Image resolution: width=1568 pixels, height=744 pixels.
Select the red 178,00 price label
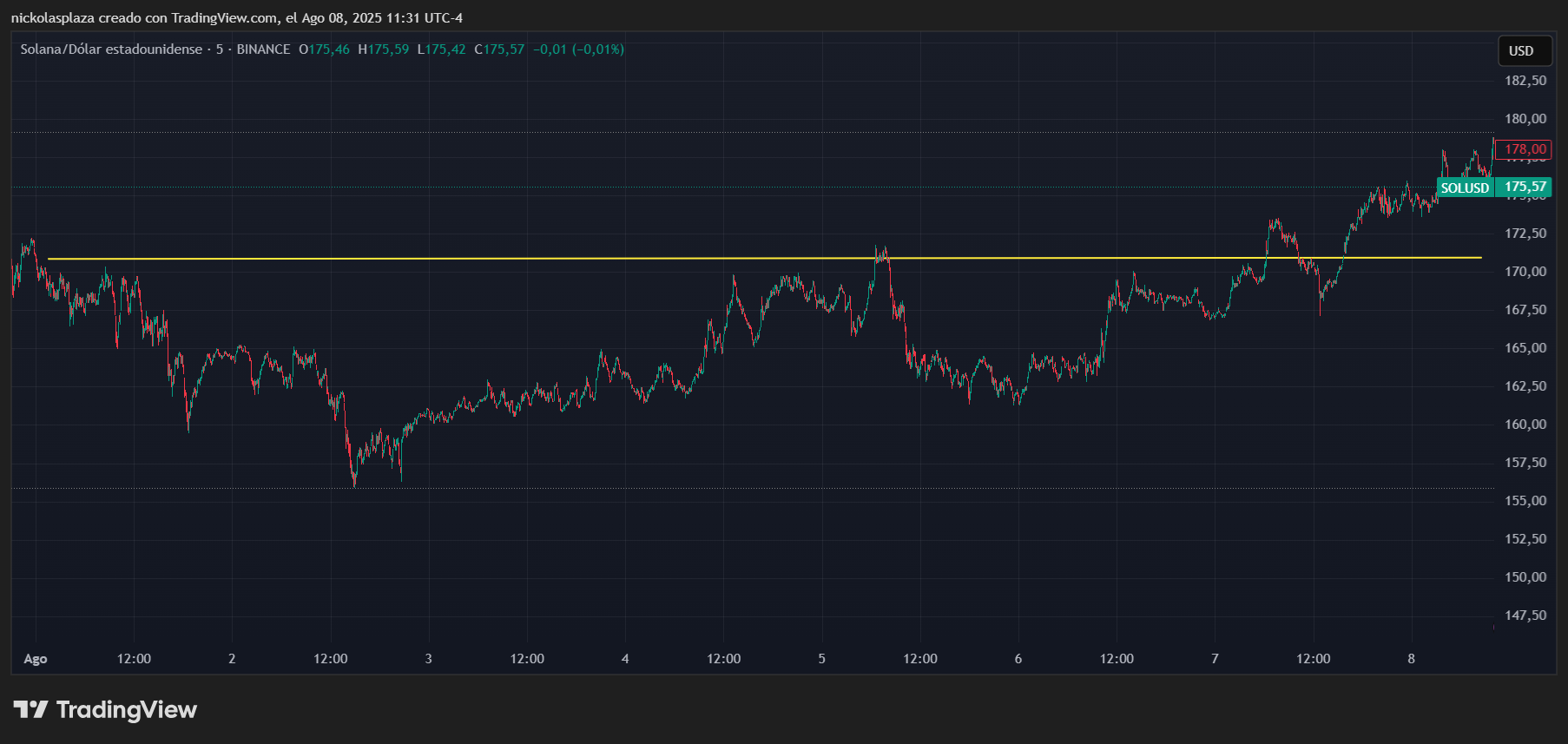1525,149
